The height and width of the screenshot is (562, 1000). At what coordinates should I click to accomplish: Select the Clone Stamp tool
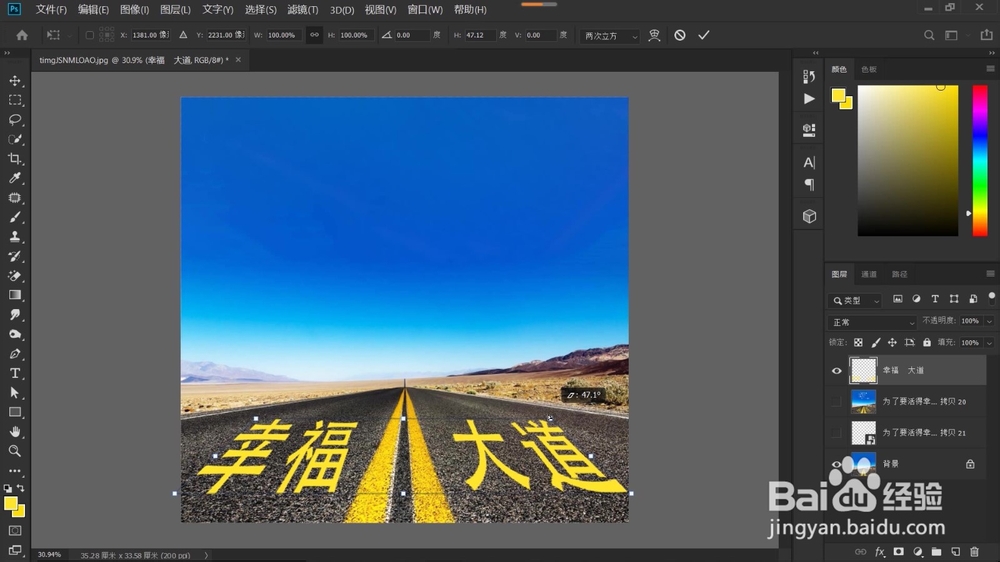15,237
